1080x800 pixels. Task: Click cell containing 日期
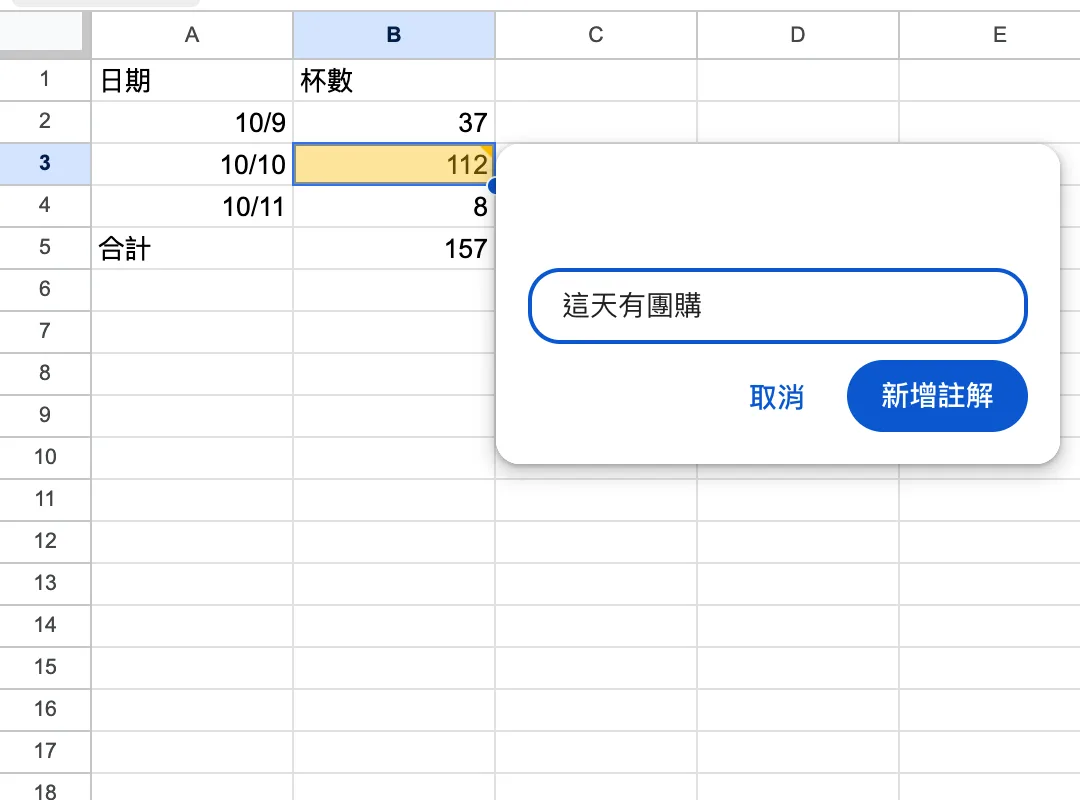point(191,80)
